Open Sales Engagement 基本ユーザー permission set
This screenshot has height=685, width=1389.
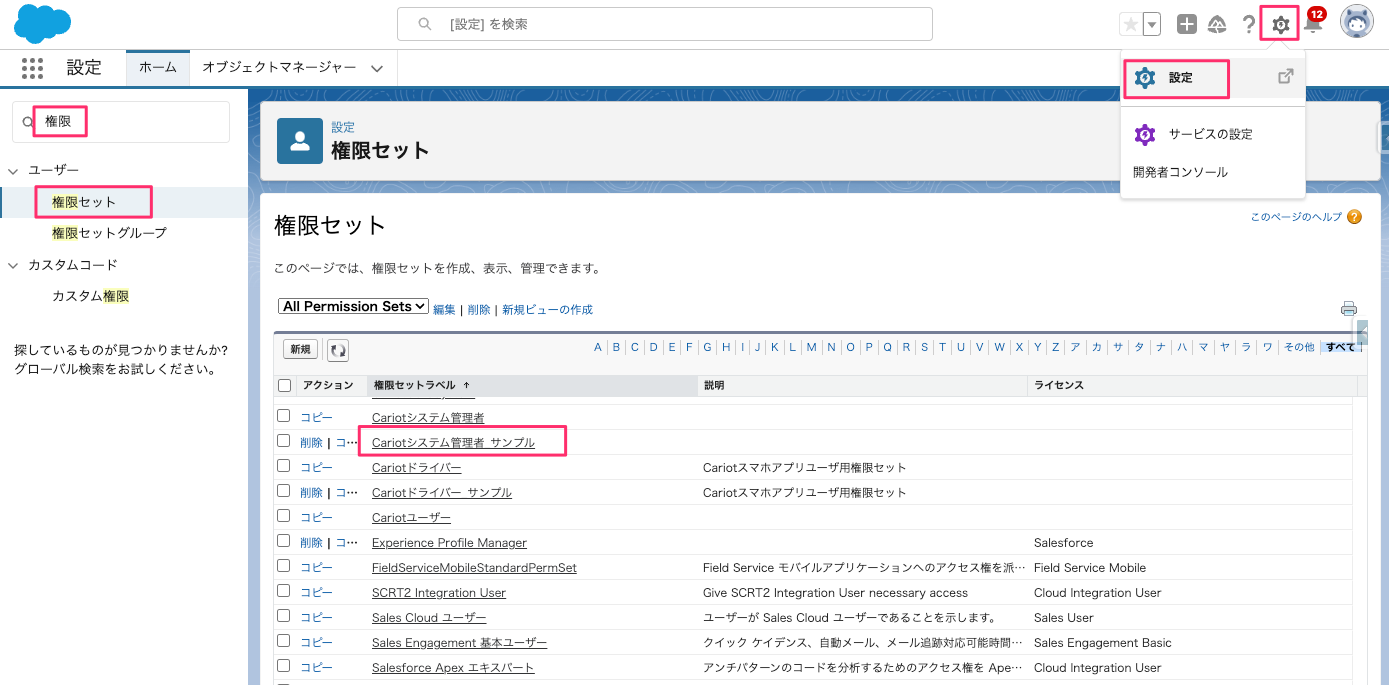click(x=459, y=642)
